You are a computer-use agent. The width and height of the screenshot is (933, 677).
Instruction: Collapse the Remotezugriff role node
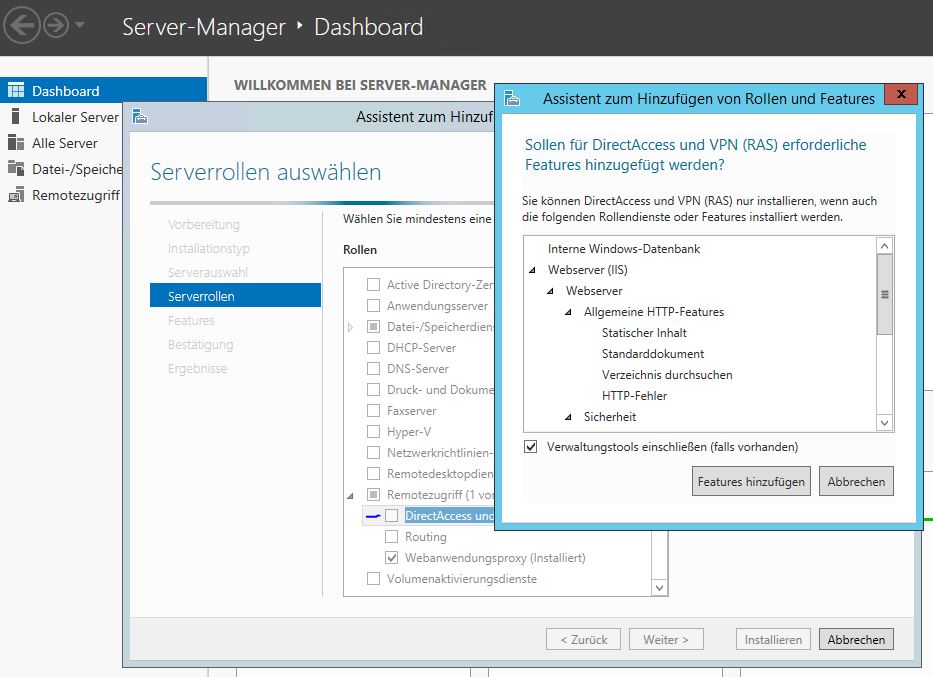pos(350,496)
